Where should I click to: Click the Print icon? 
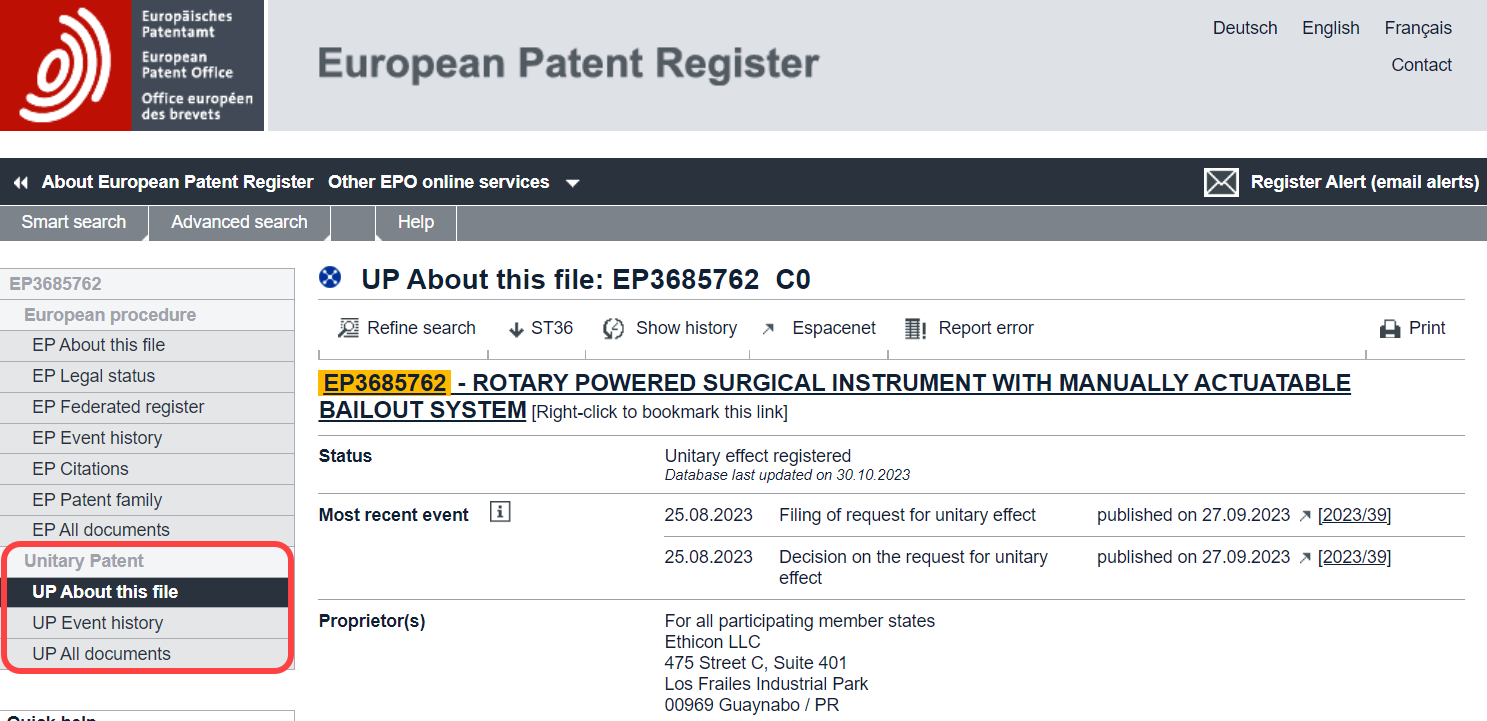1390,328
